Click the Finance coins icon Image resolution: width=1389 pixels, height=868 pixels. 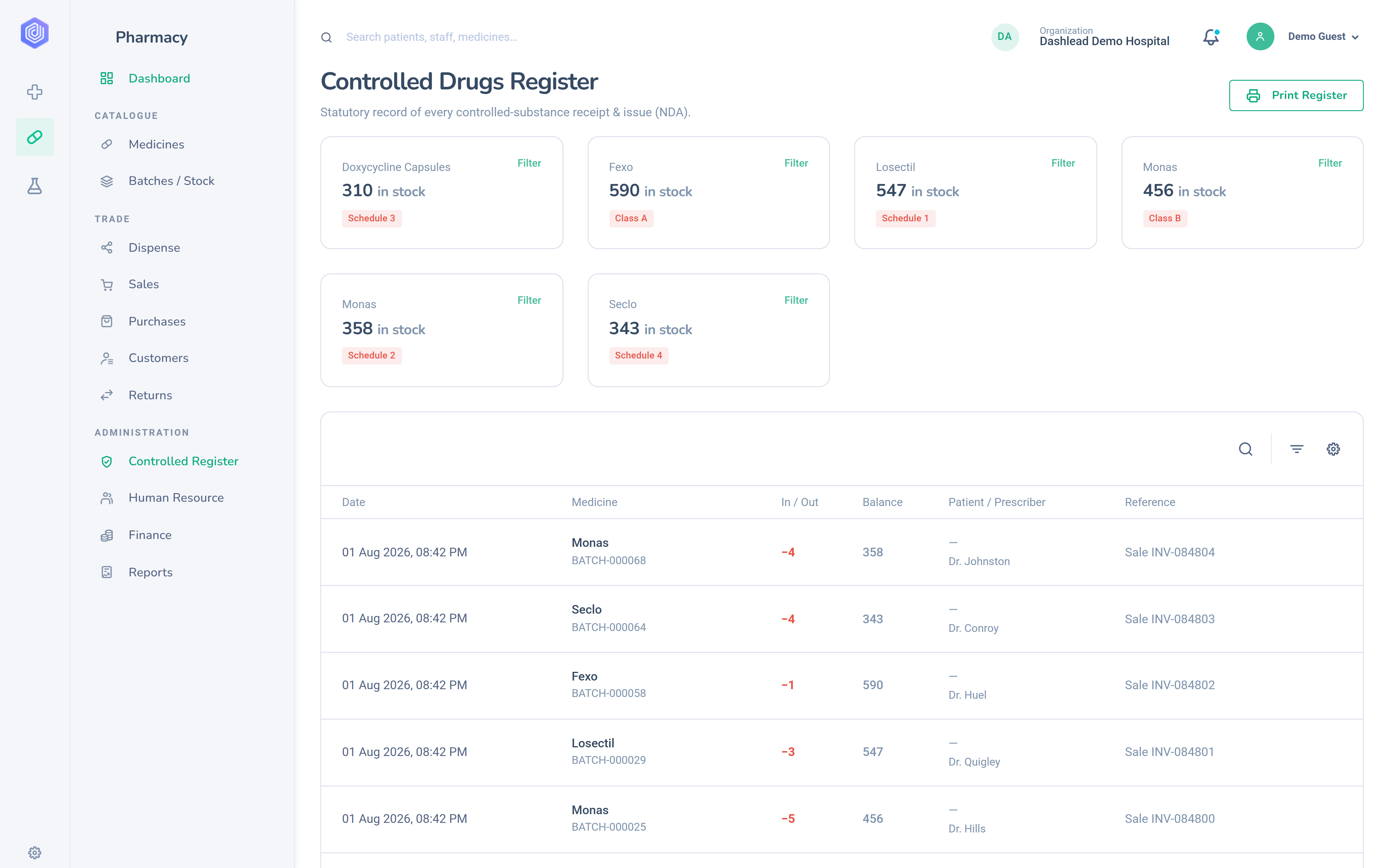pyautogui.click(x=107, y=535)
